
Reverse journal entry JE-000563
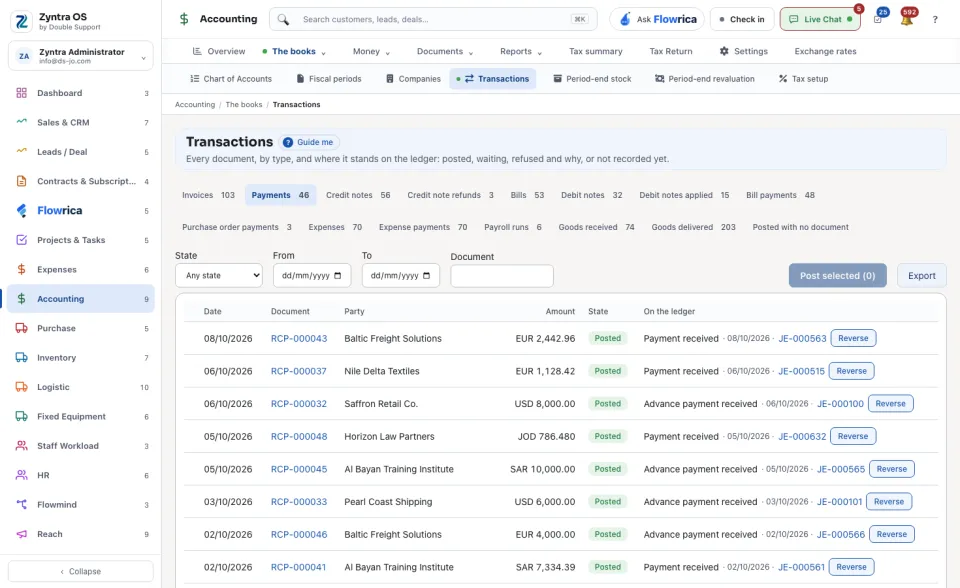click(853, 338)
